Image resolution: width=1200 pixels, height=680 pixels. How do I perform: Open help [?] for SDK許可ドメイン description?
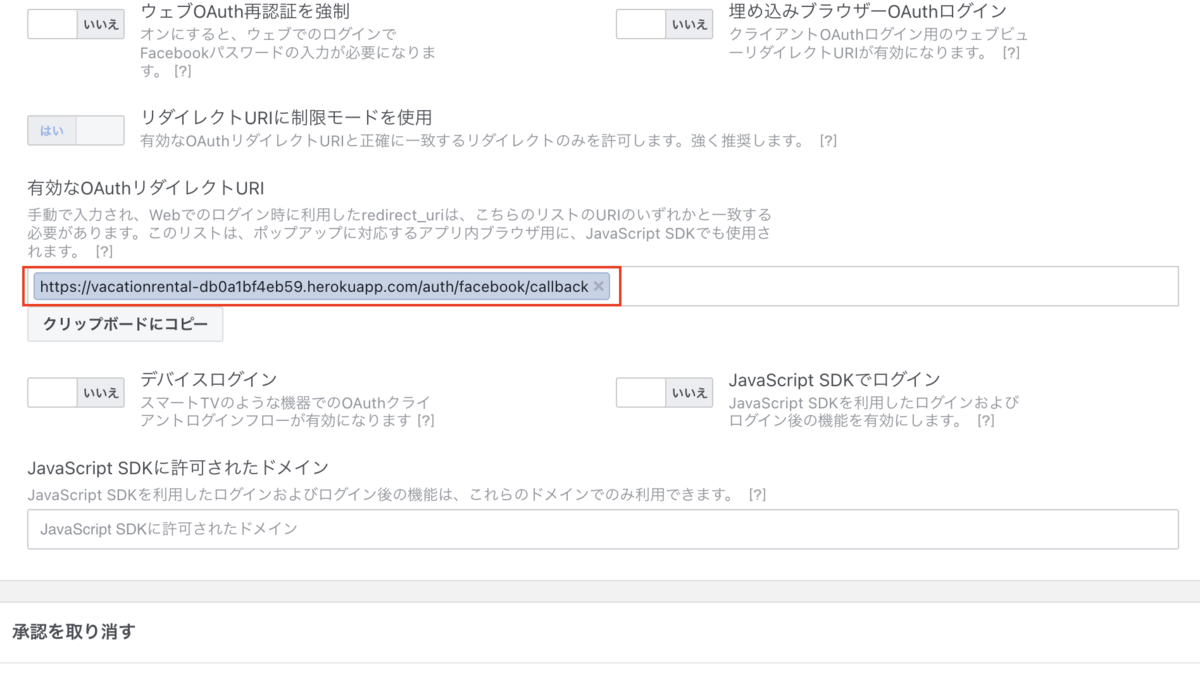(757, 495)
